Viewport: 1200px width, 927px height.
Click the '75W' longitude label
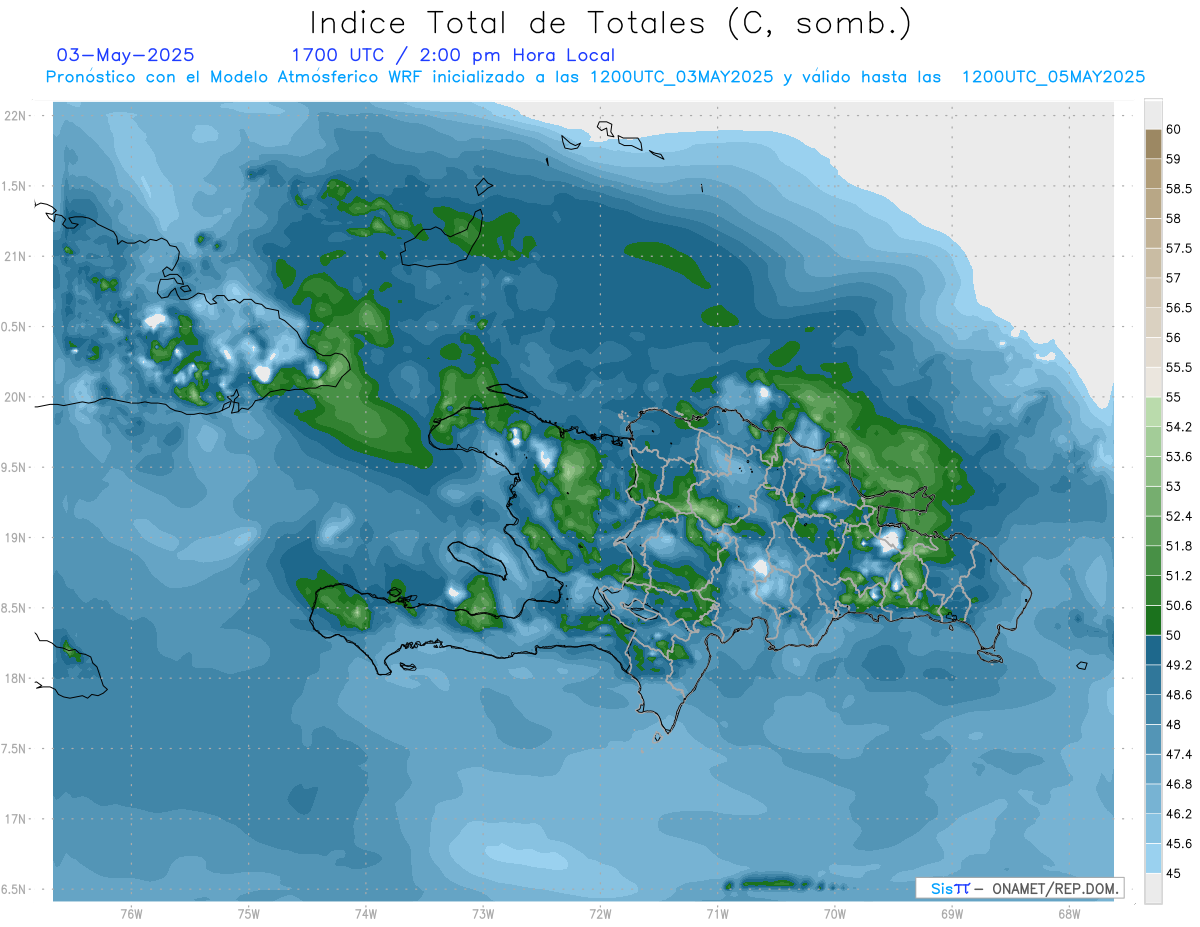tap(249, 913)
